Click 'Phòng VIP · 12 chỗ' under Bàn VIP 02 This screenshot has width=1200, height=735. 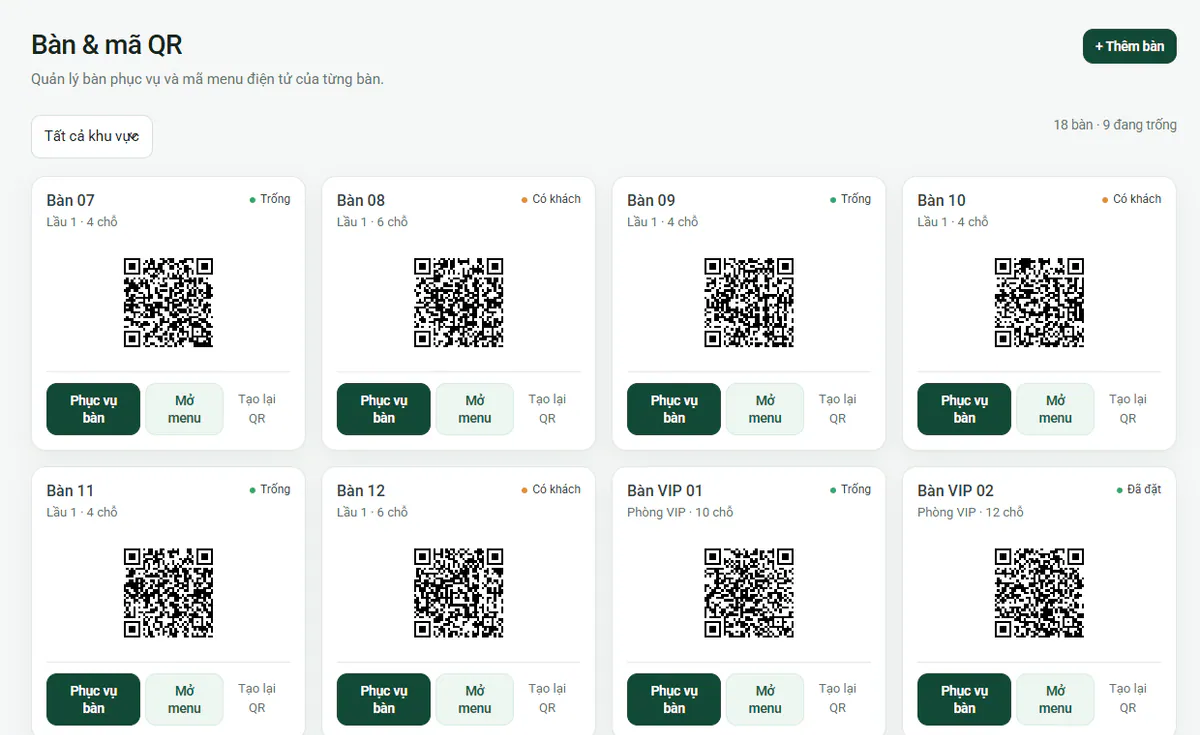click(971, 512)
